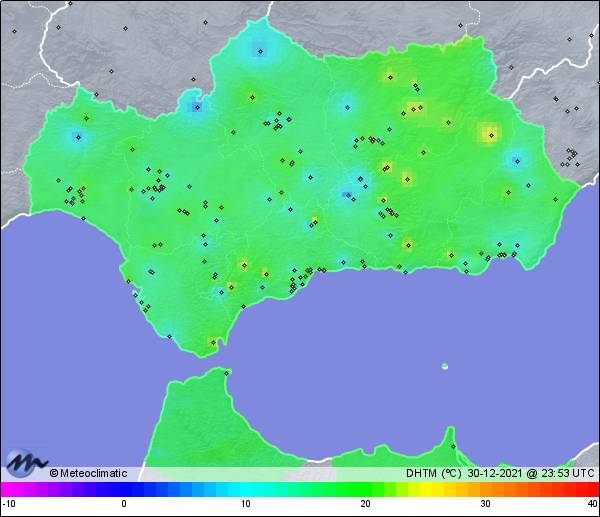Select station marker in eastern cyan spot near Almería

click(x=517, y=161)
